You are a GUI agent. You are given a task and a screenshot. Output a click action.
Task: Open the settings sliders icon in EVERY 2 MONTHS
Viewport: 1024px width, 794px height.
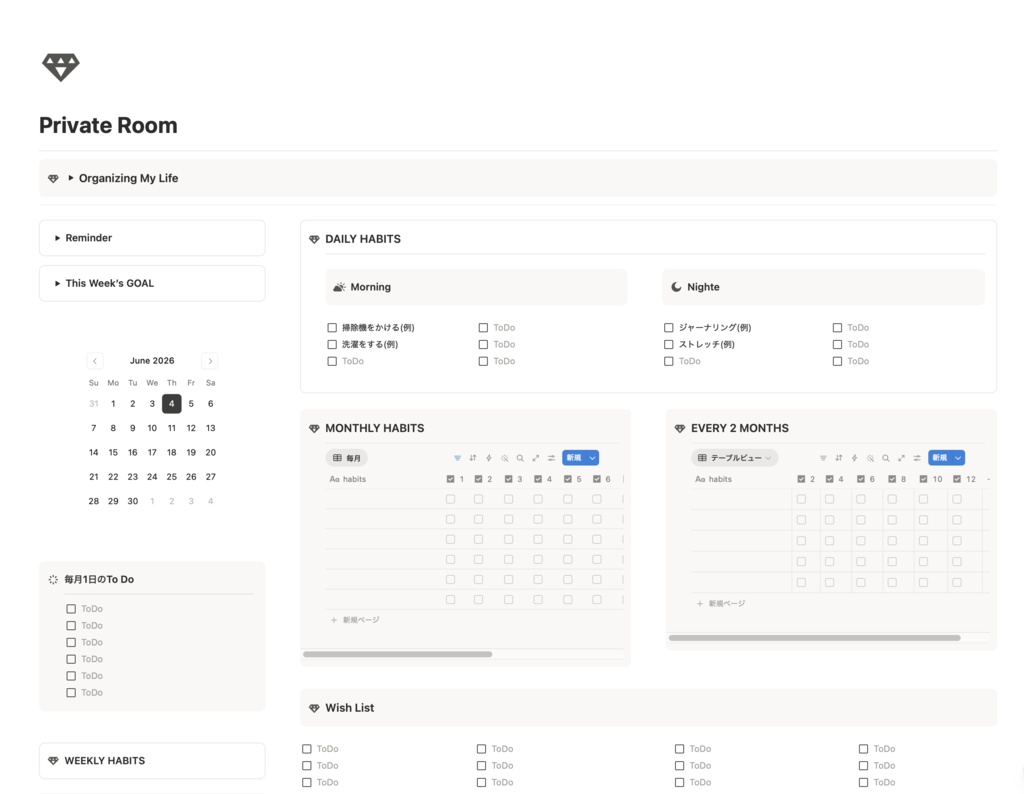917,458
